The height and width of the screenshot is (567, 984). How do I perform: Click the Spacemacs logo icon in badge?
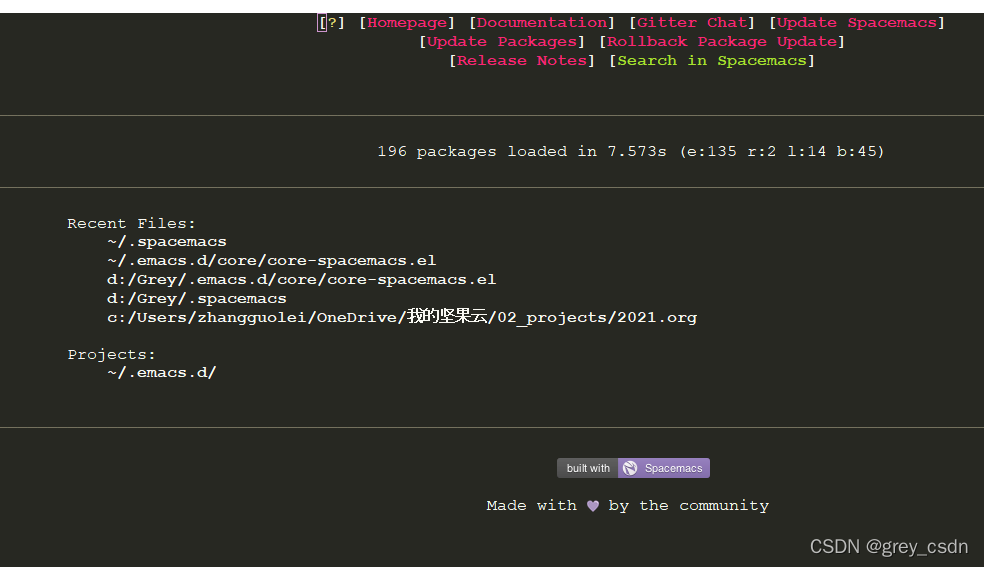[x=630, y=468]
